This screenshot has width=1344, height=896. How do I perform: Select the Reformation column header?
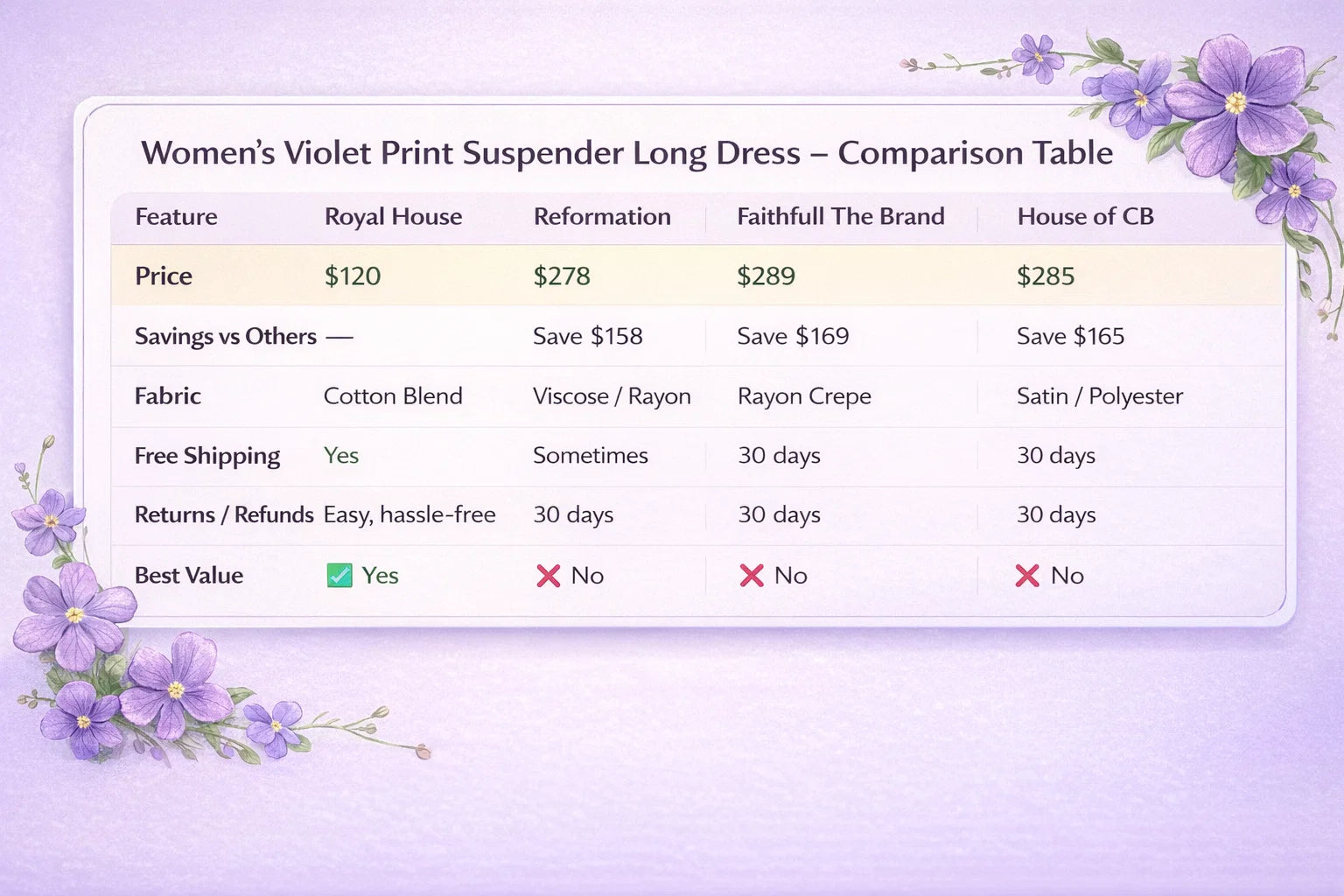602,217
